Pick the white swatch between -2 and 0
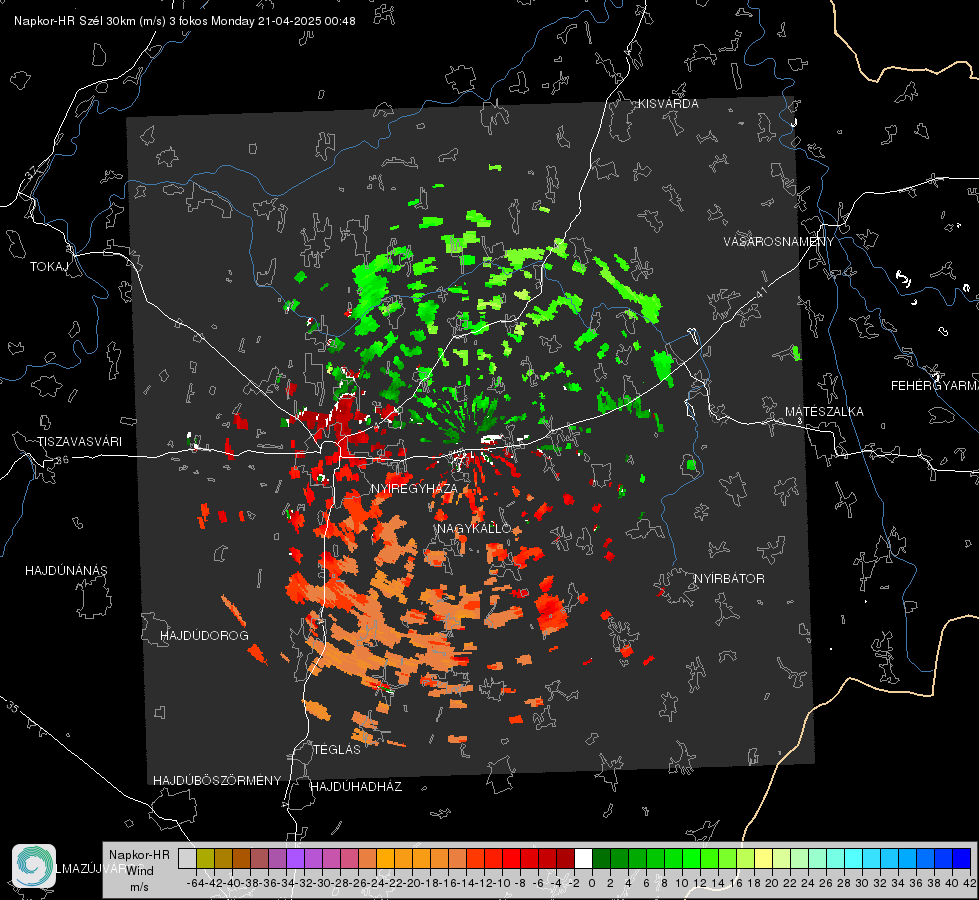979x900 pixels. coord(583,858)
